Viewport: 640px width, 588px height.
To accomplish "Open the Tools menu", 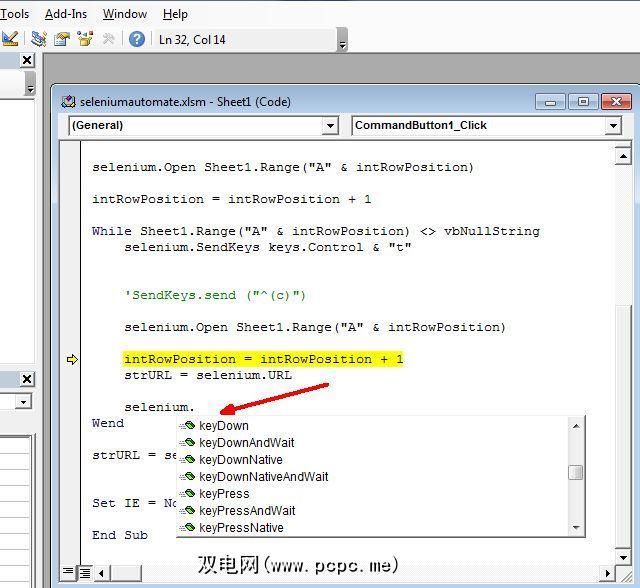I will pyautogui.click(x=14, y=14).
